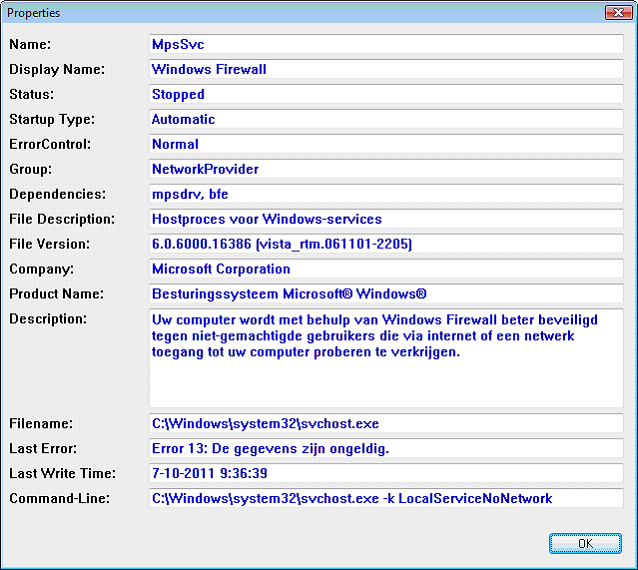Click the 'Status:' label
Image resolution: width=638 pixels, height=570 pixels.
[32, 94]
